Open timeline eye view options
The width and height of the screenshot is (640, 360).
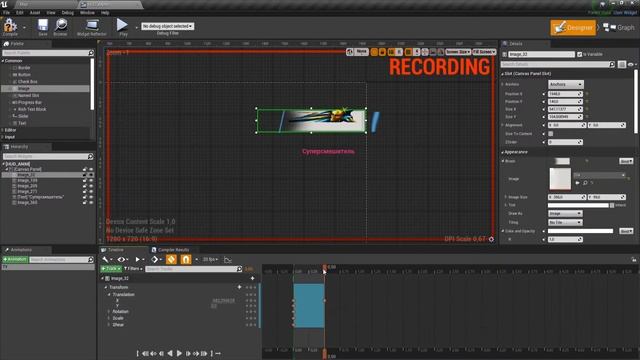pos(122,260)
